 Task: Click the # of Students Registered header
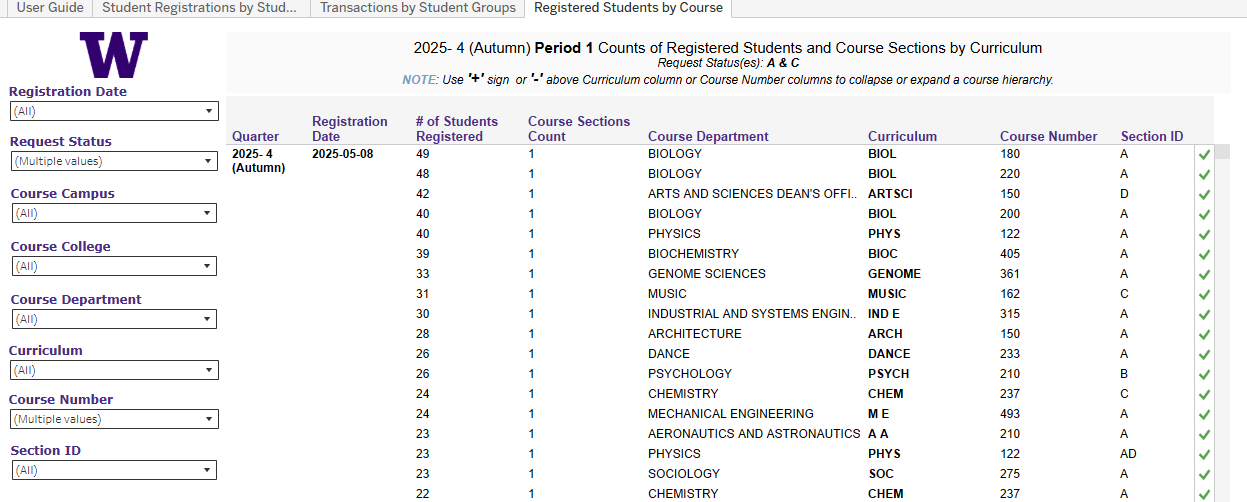456,129
